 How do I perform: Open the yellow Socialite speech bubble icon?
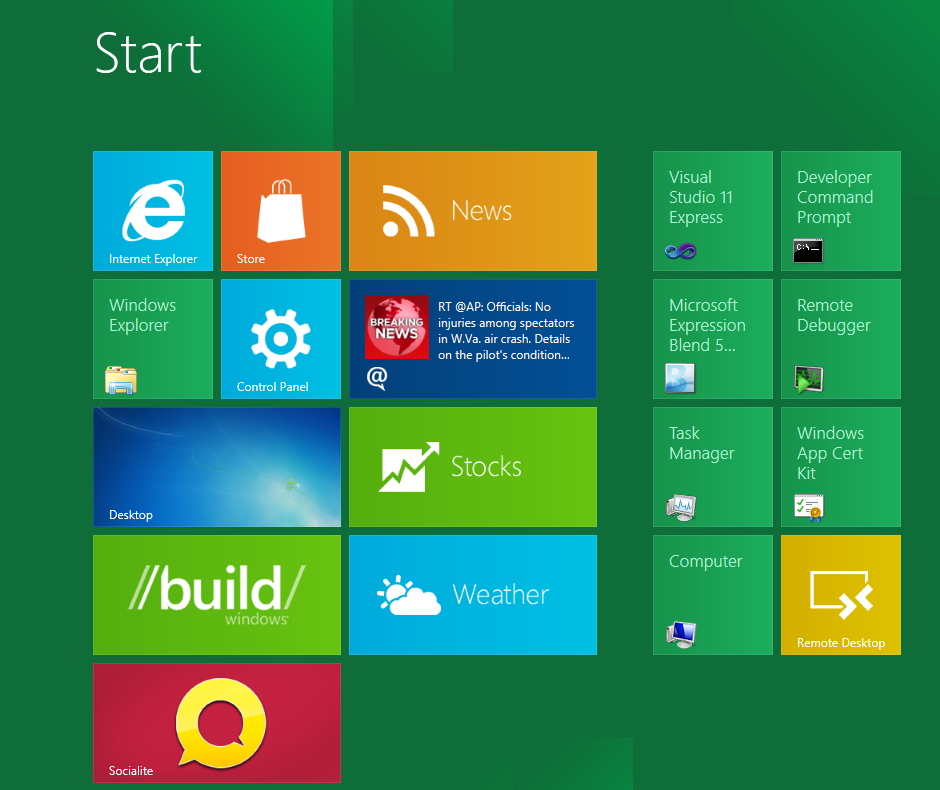221,722
